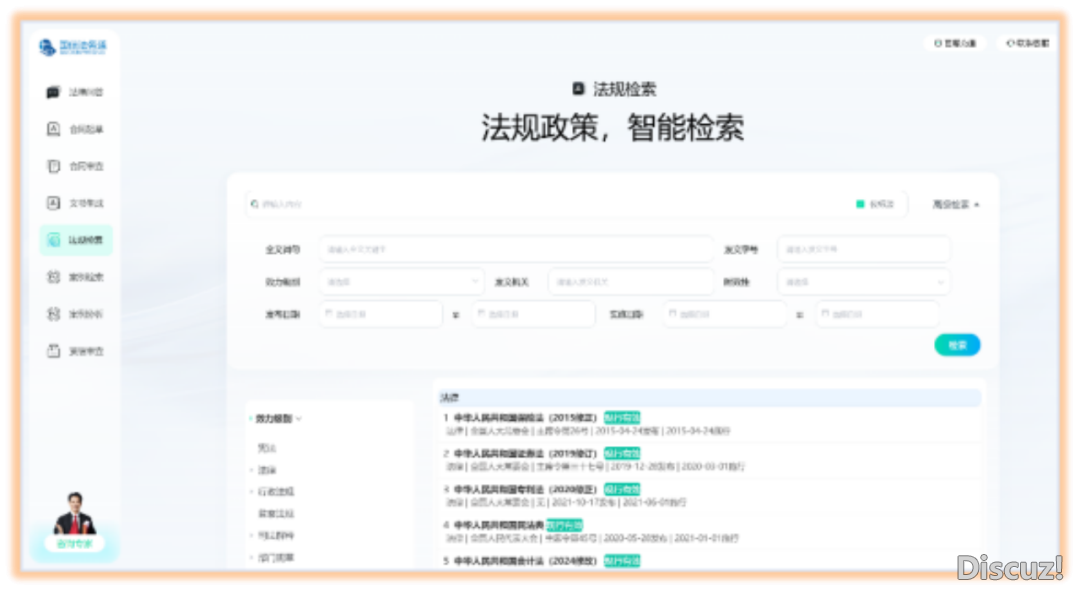This screenshot has width=1080, height=592.
Task: Select the last sidebar item with calendar icon
Action: tap(54, 351)
